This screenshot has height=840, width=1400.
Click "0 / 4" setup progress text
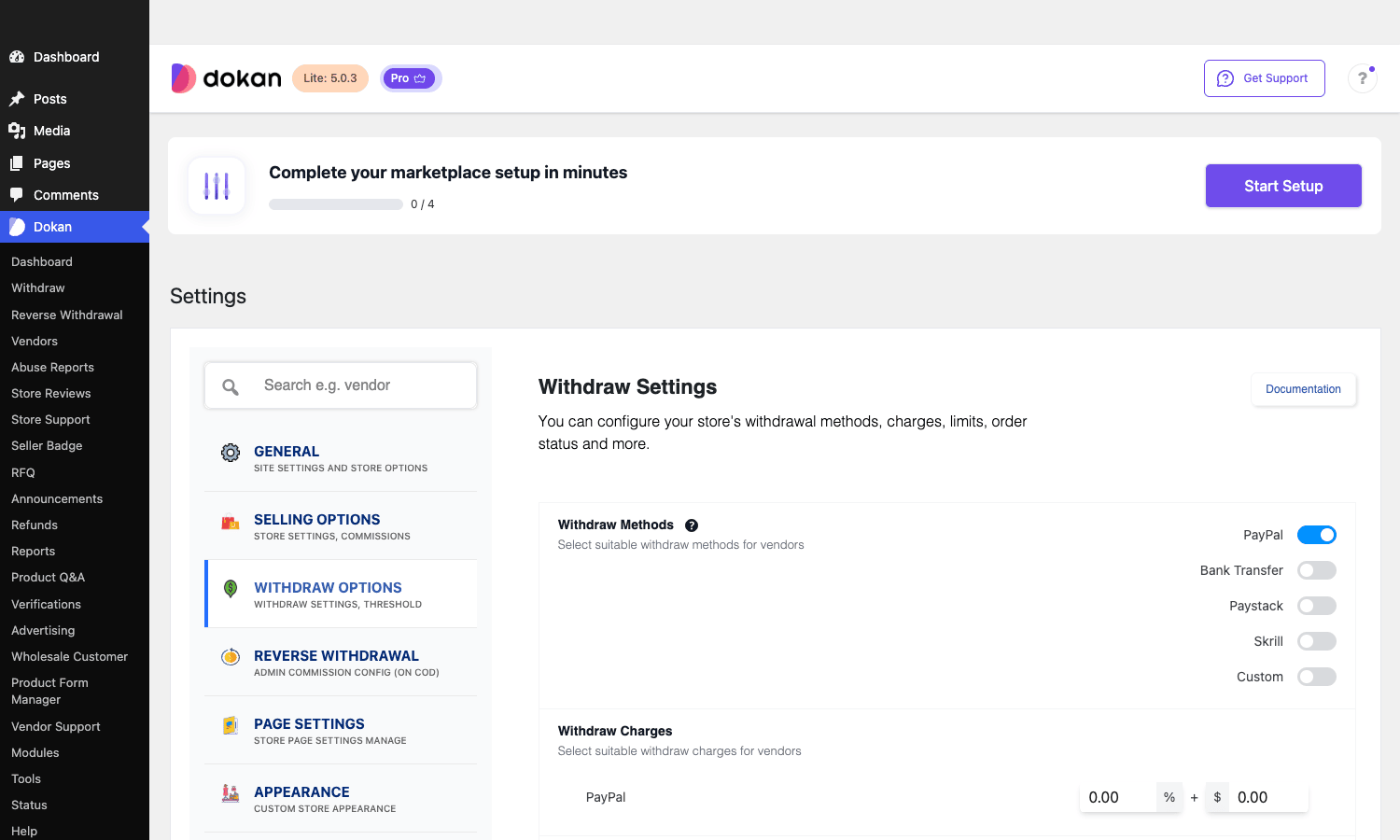(x=423, y=204)
